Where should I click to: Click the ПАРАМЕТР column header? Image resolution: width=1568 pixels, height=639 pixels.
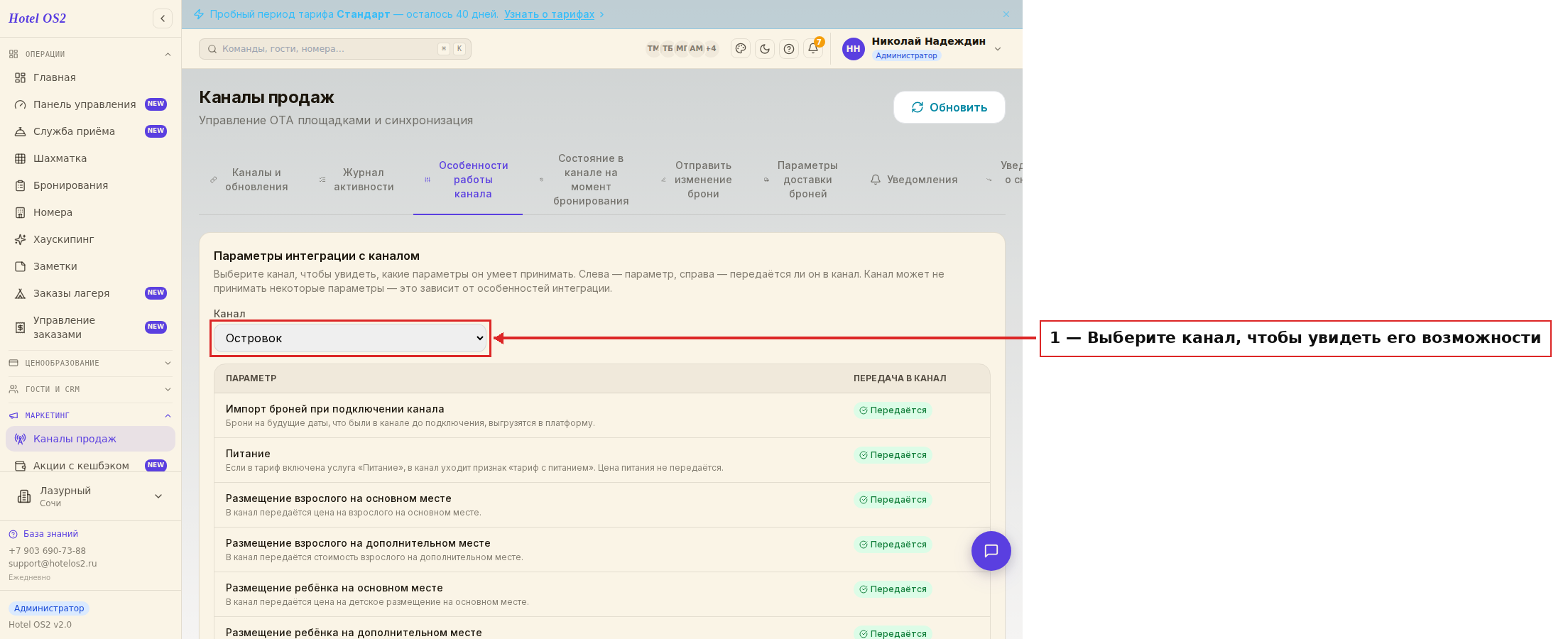point(251,378)
